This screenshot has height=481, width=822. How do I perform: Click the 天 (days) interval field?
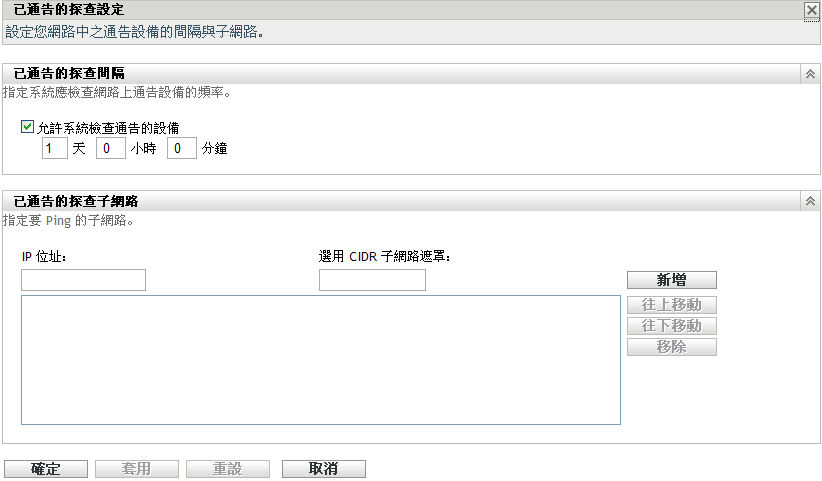(x=55, y=148)
